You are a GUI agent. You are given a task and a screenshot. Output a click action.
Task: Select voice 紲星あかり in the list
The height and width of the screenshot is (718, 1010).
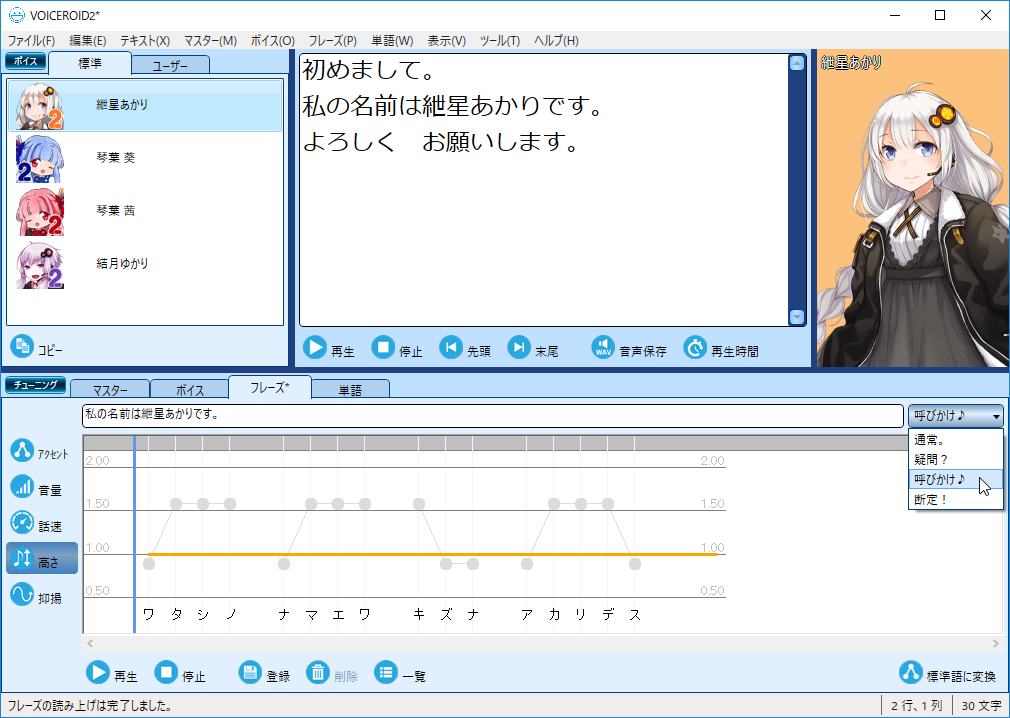coord(145,106)
